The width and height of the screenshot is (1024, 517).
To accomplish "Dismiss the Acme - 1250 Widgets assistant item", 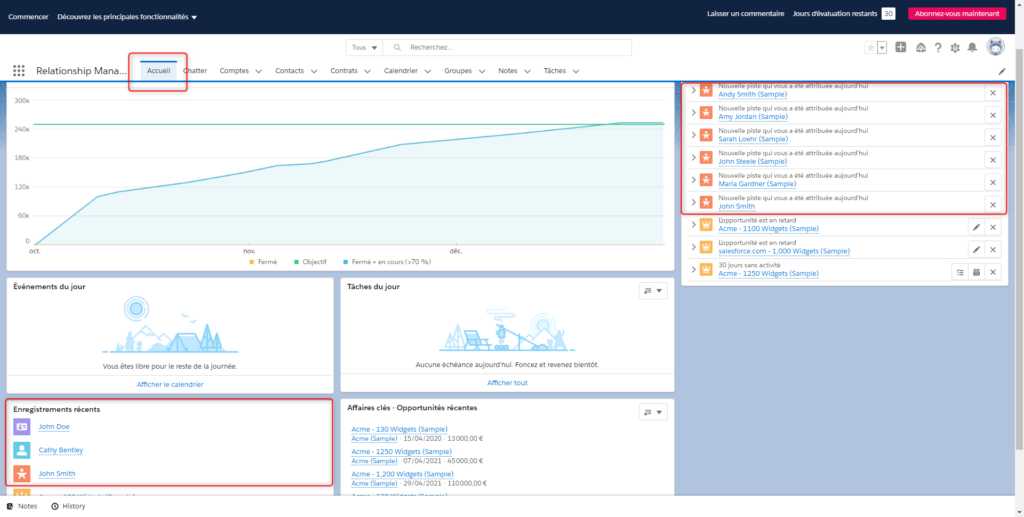I will (993, 272).
